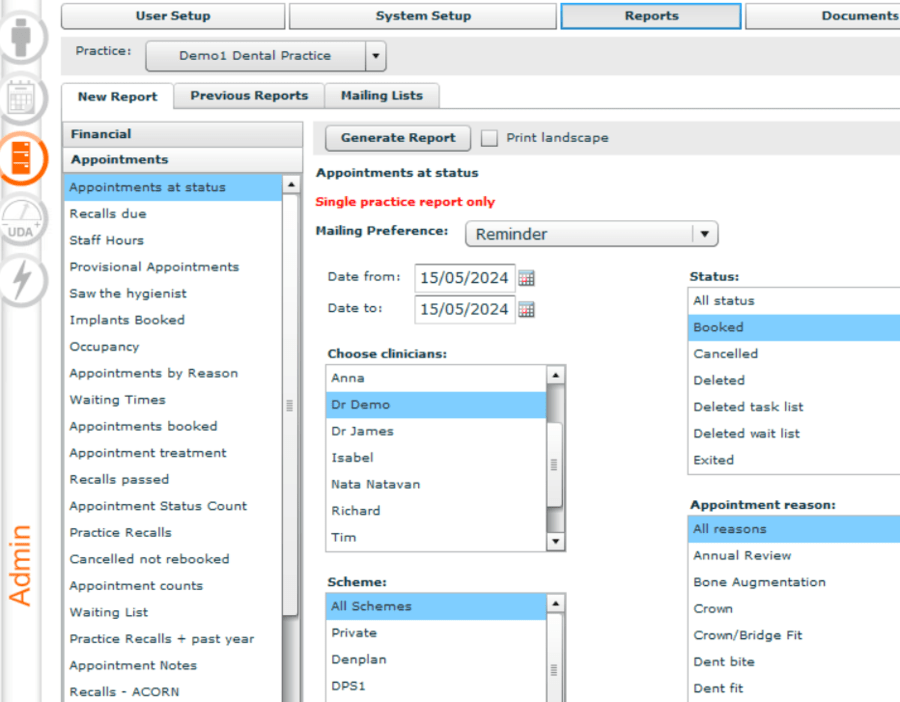Click inside the Date from field

[x=464, y=278]
